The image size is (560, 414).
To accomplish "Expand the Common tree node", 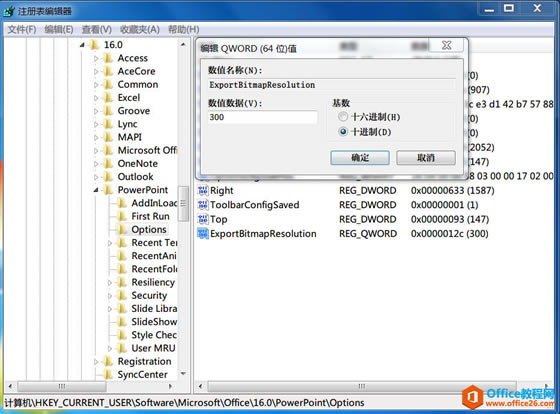I will click(96, 85).
